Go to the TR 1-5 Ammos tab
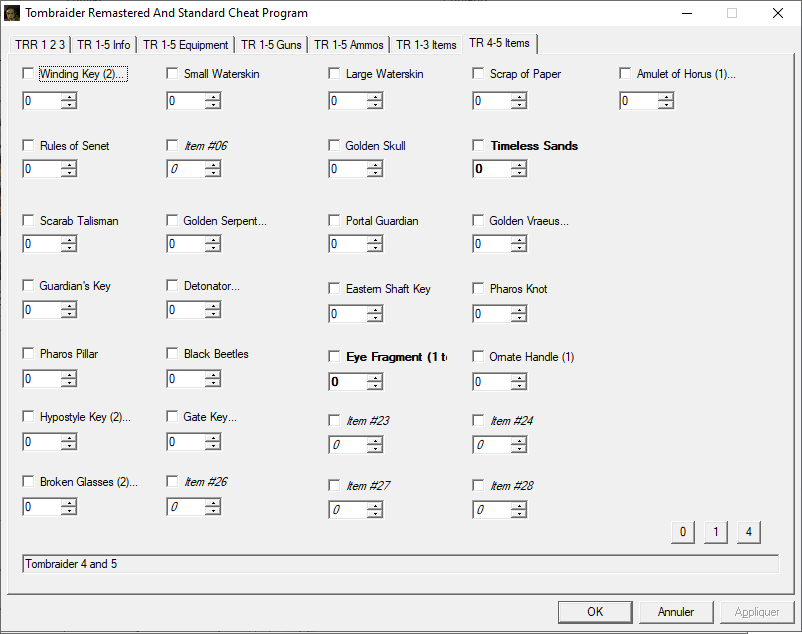Screen dimensions: 802x634 point(349,45)
